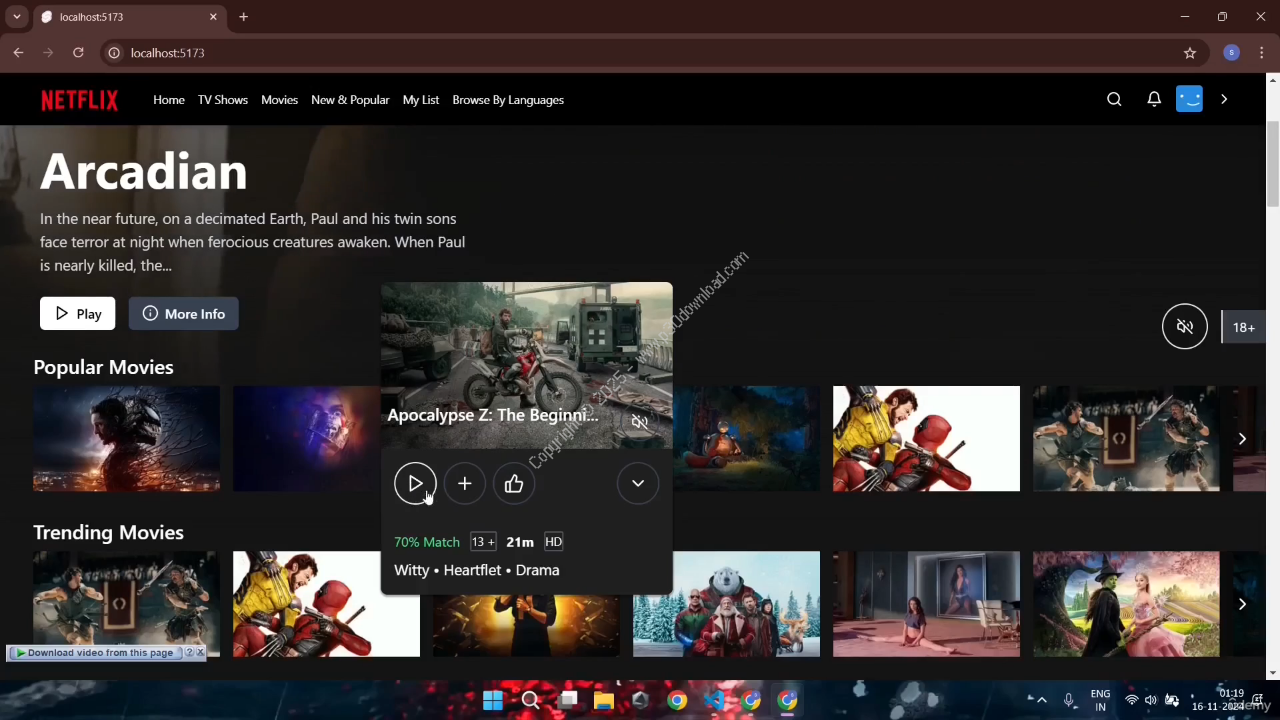The image size is (1280, 720).
Task: Open the Chrome profile avatar
Action: [1231, 53]
